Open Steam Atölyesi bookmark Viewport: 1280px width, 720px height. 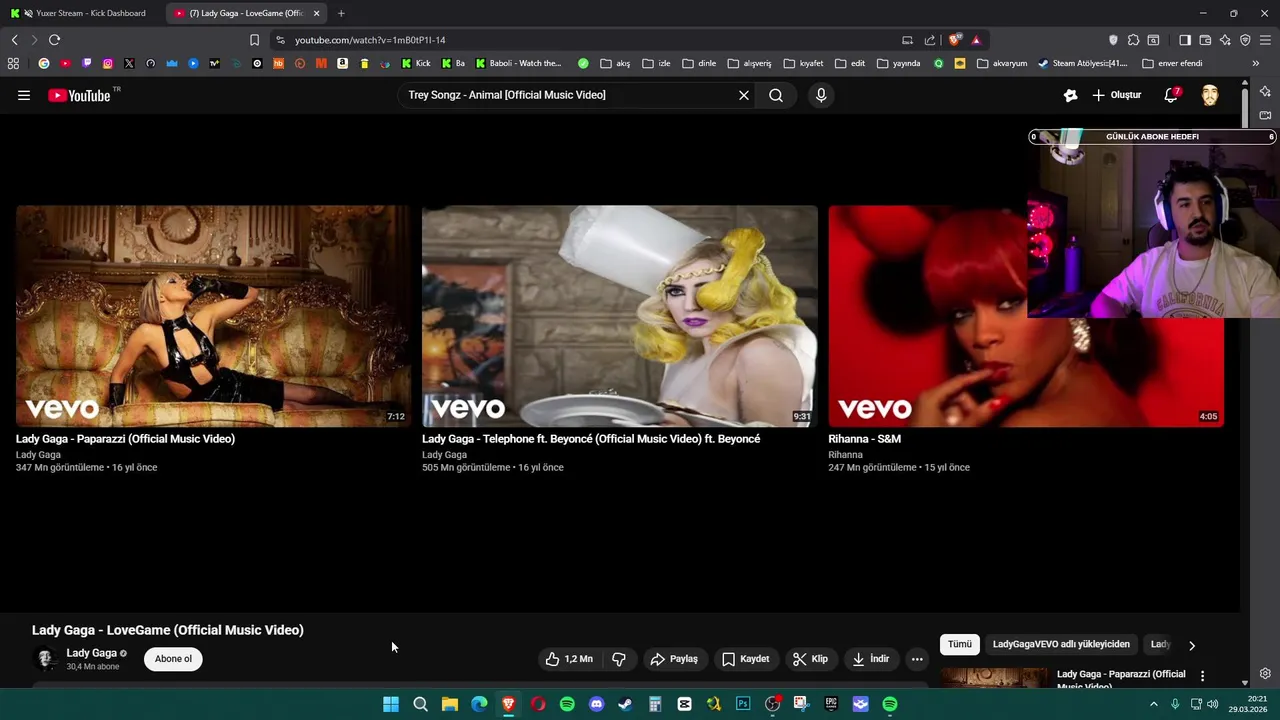[1082, 63]
